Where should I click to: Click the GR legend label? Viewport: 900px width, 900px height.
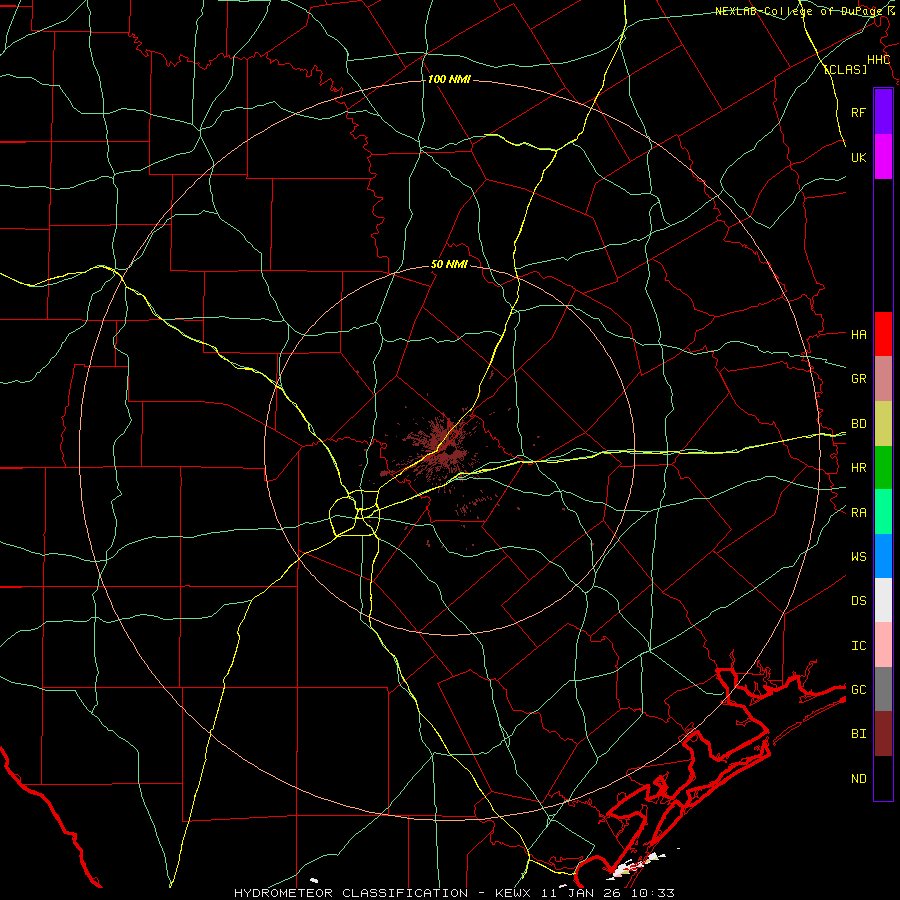[858, 379]
